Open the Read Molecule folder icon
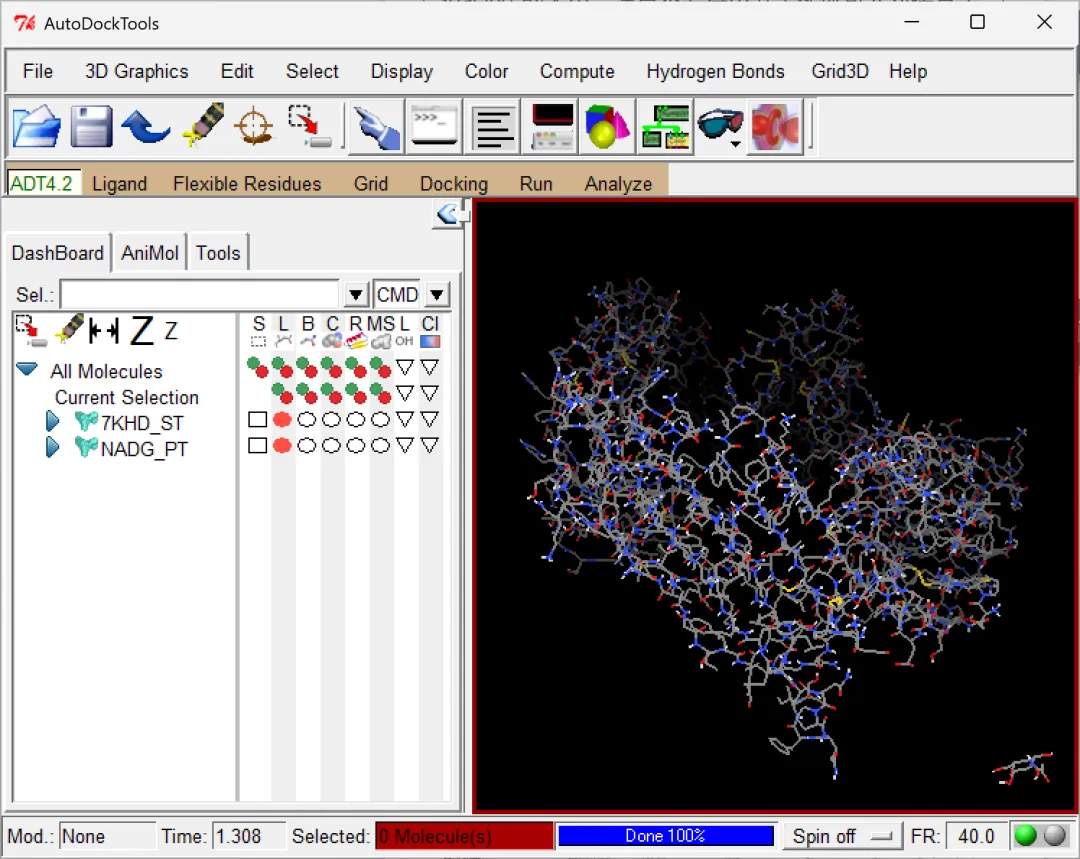This screenshot has height=859, width=1080. click(x=37, y=126)
